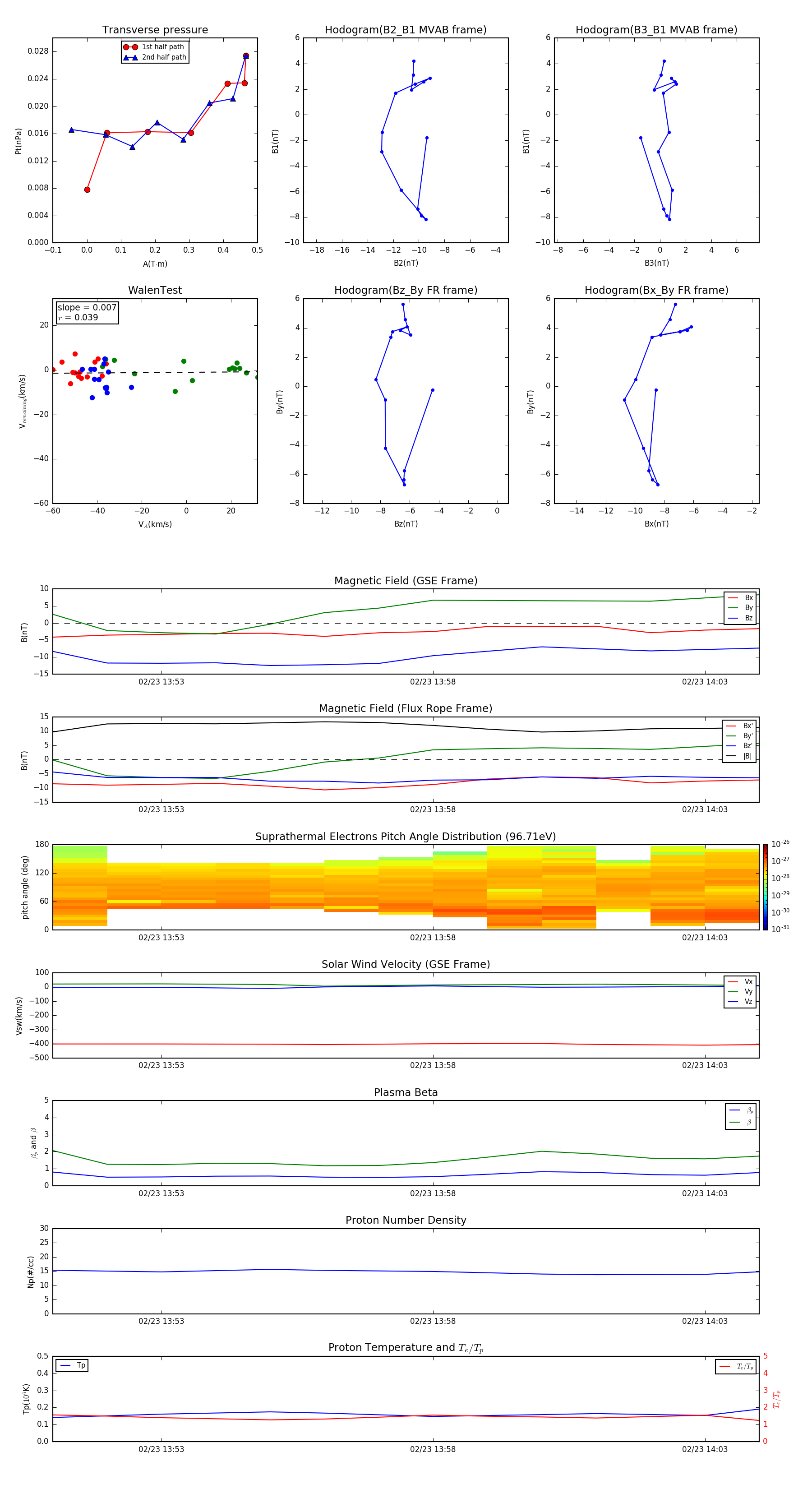Click the 'Magnetic Field (GSE Frame)' title
Image resolution: width=812 pixels, height=1489 pixels.
pyautogui.click(x=406, y=581)
